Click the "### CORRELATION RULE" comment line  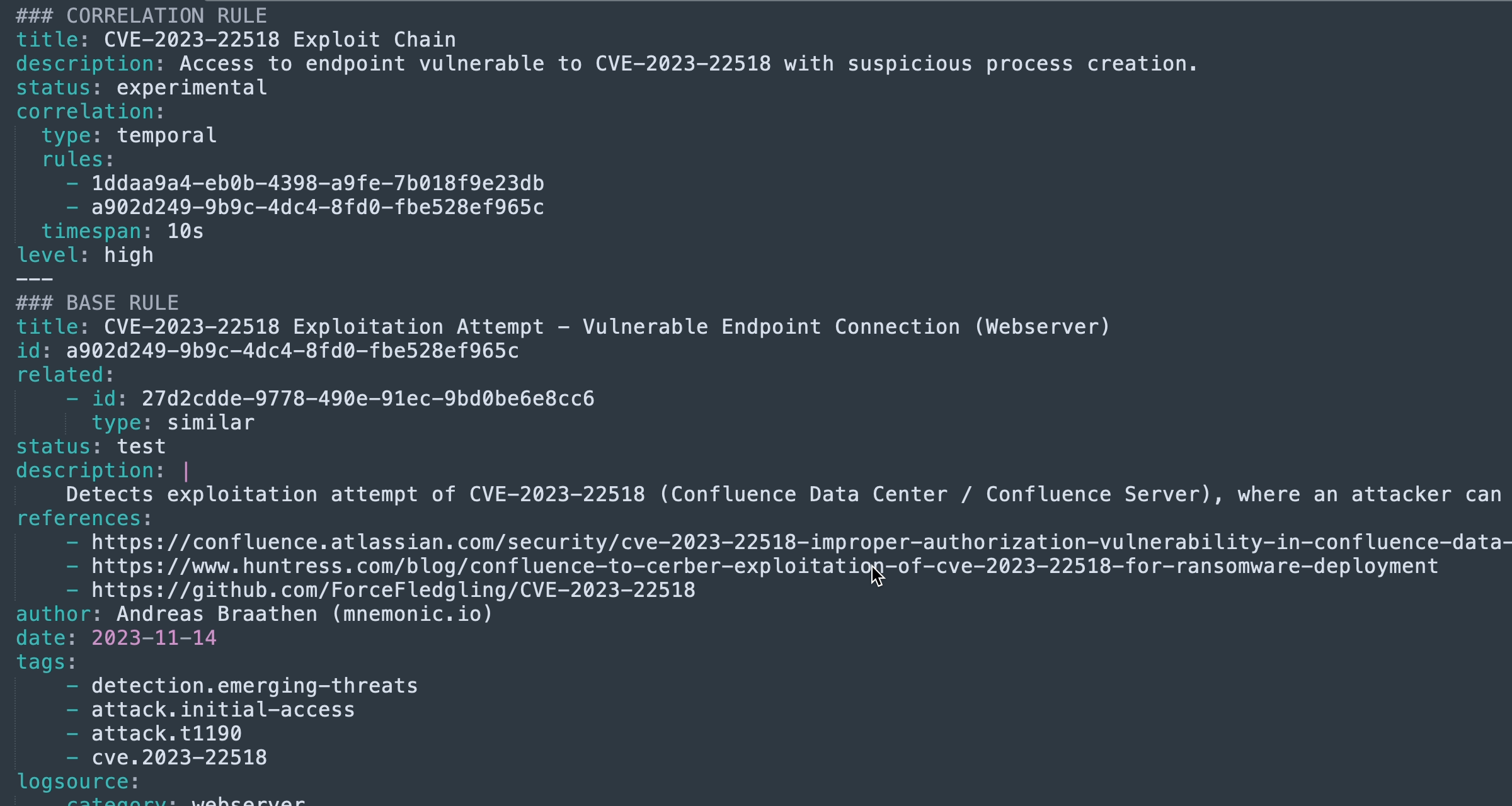tap(141, 15)
